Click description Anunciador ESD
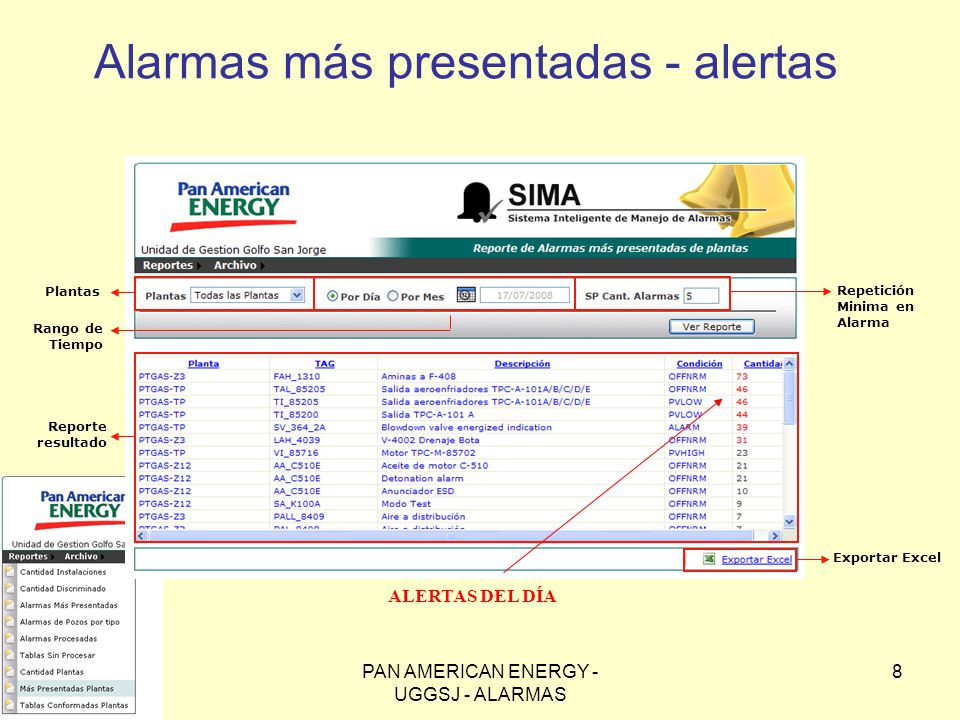 pos(418,491)
